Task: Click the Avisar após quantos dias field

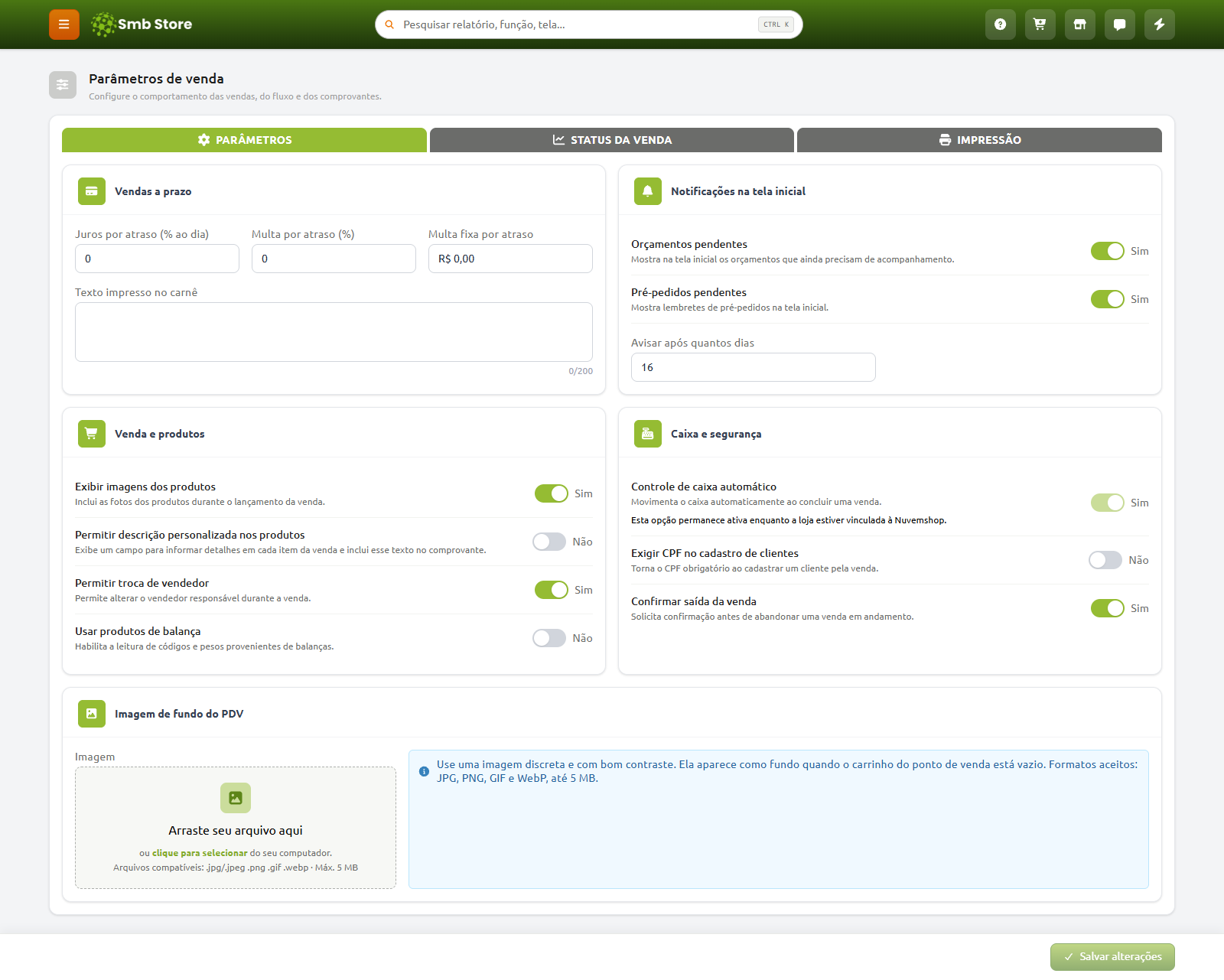Action: pos(753,367)
